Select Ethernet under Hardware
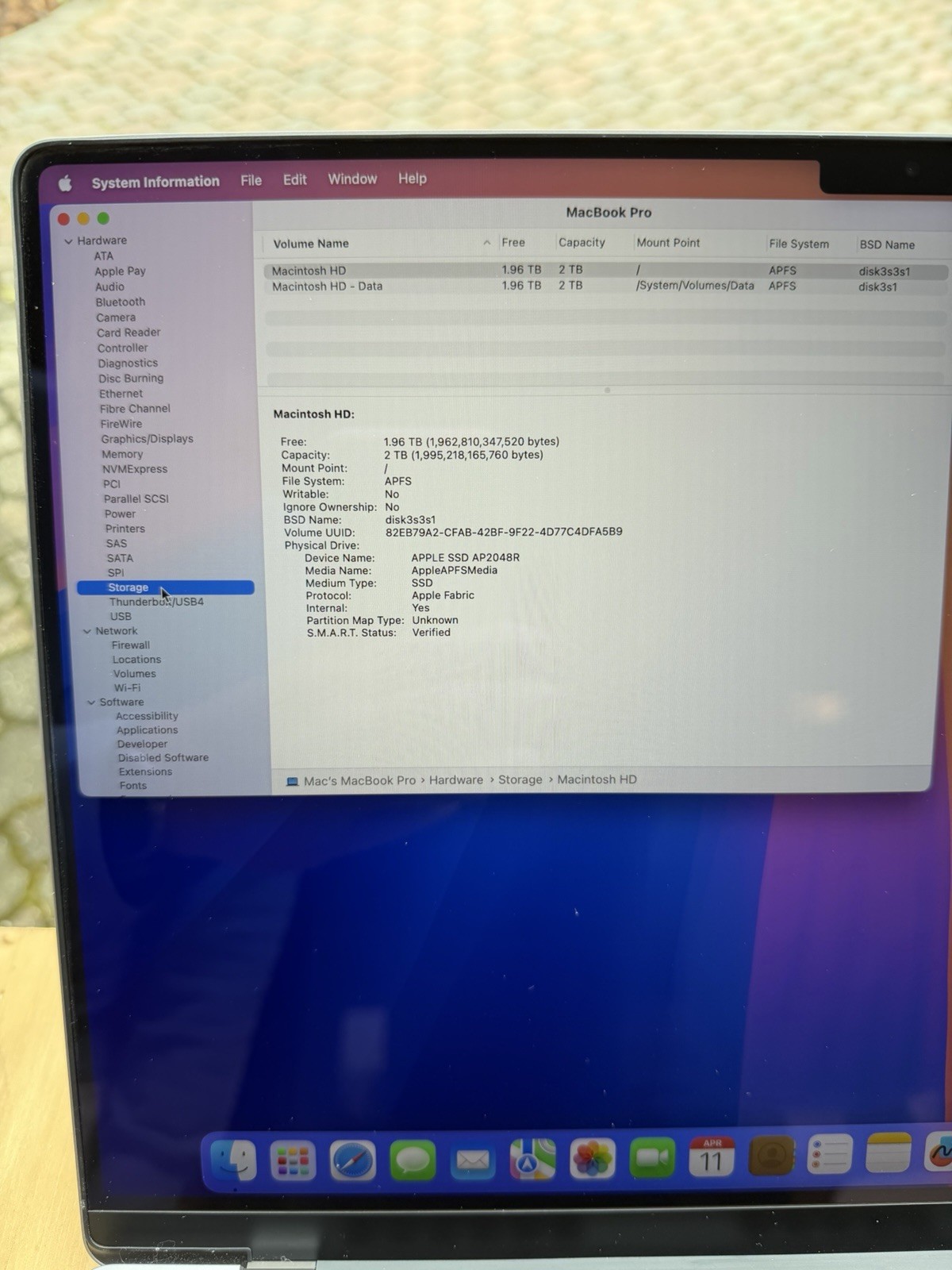Viewport: 952px width, 1270px height. pos(121,393)
